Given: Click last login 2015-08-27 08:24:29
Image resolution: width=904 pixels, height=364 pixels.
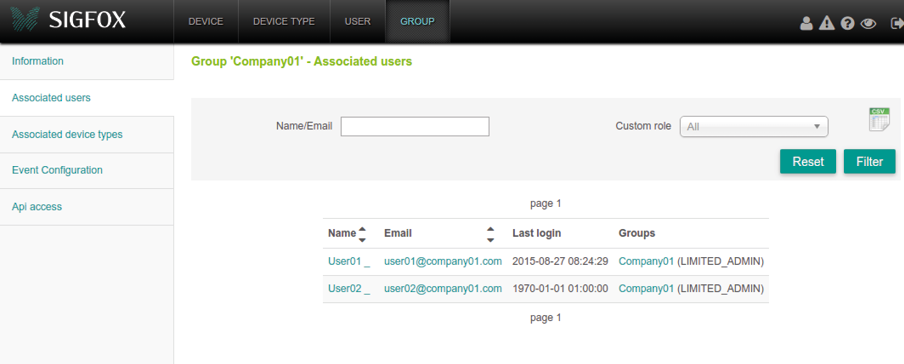Looking at the screenshot, I should 560,261.
